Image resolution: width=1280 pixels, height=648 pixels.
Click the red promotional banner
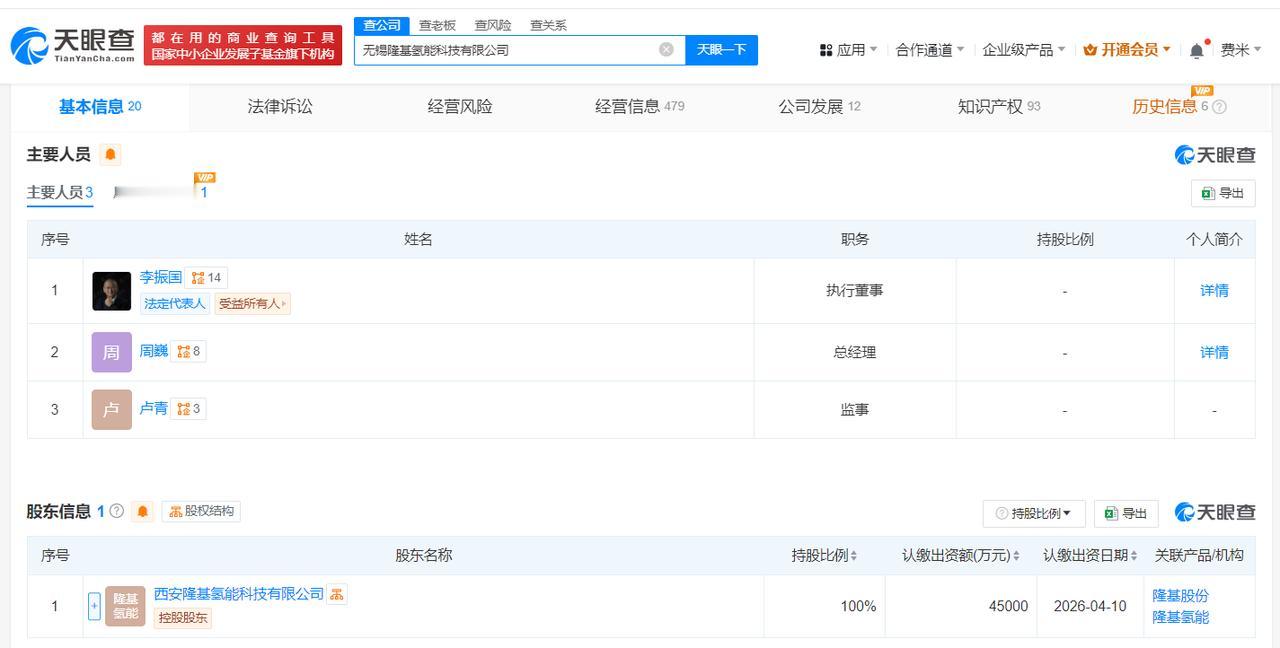point(243,45)
